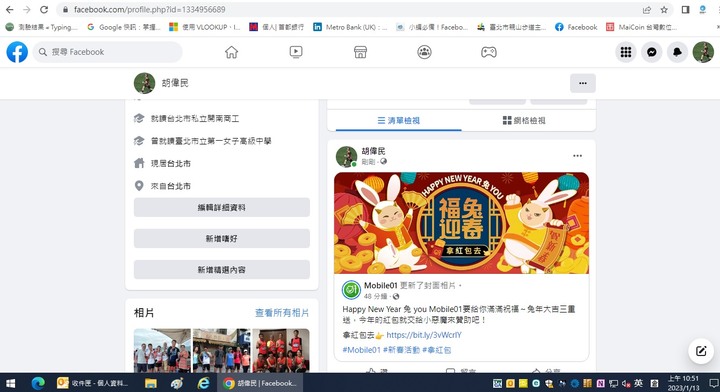Open the third photo thumbnail in 相片 section

click(x=281, y=350)
